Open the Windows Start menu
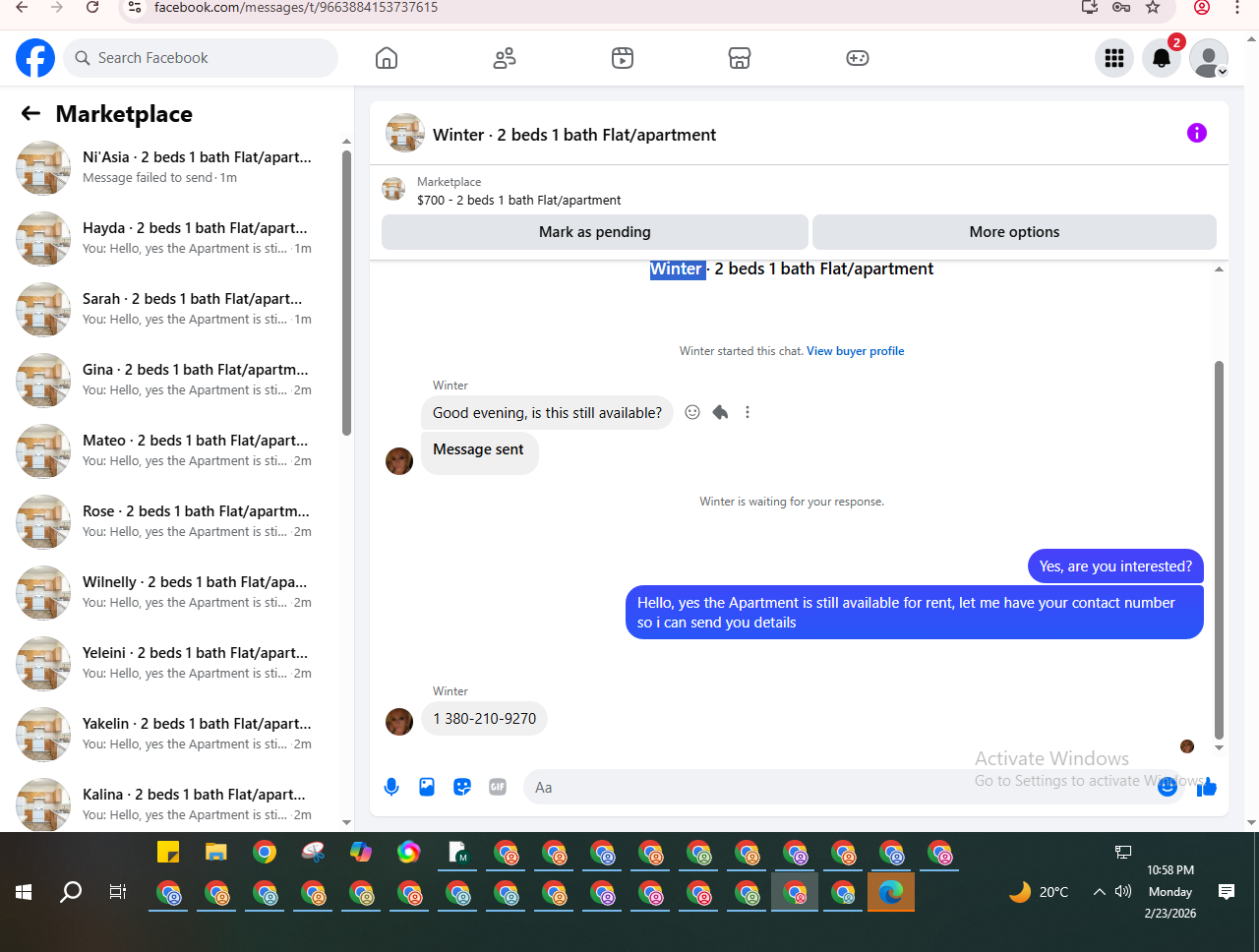 (x=24, y=892)
